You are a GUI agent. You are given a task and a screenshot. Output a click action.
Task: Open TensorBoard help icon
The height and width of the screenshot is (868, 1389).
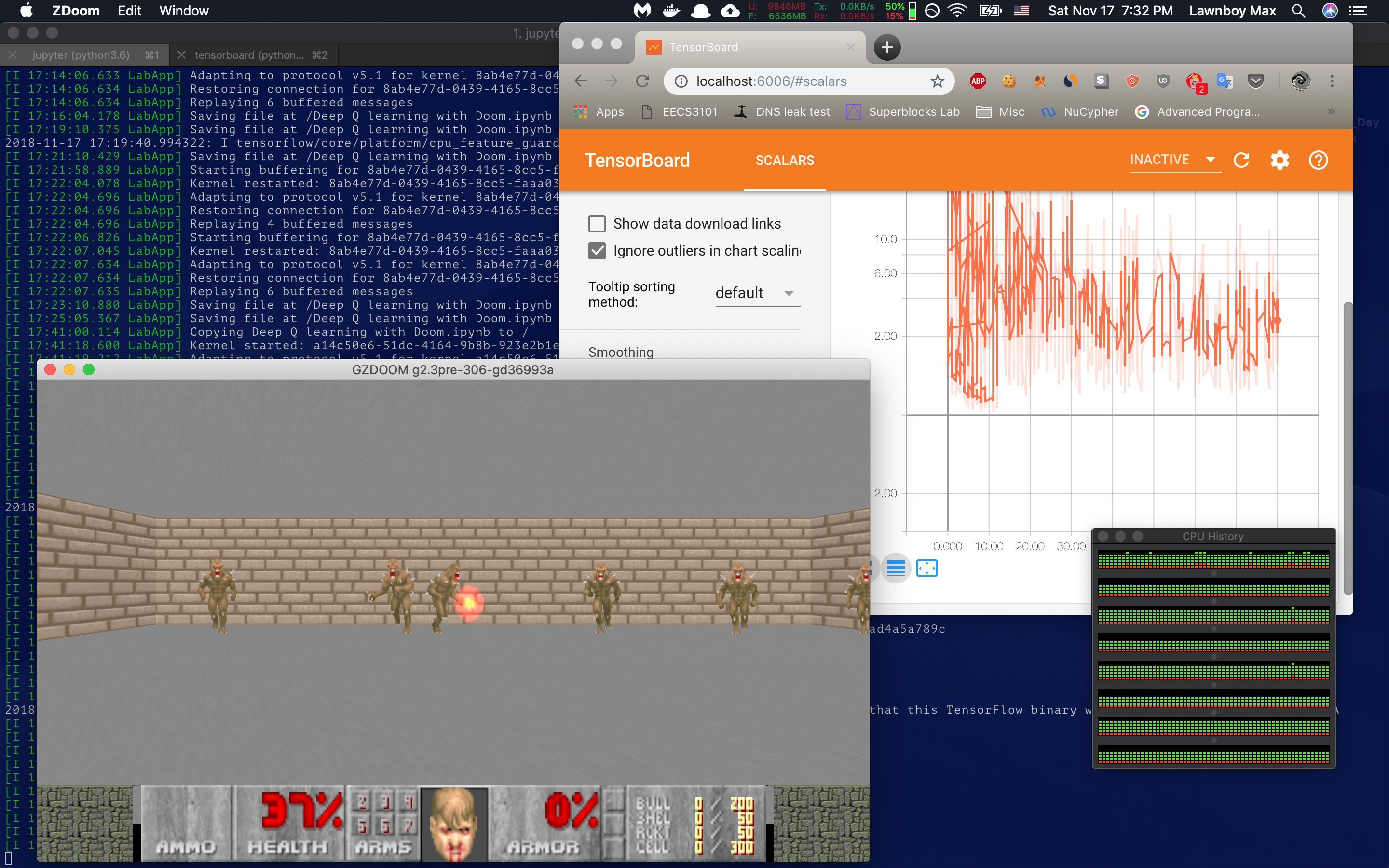(1318, 160)
